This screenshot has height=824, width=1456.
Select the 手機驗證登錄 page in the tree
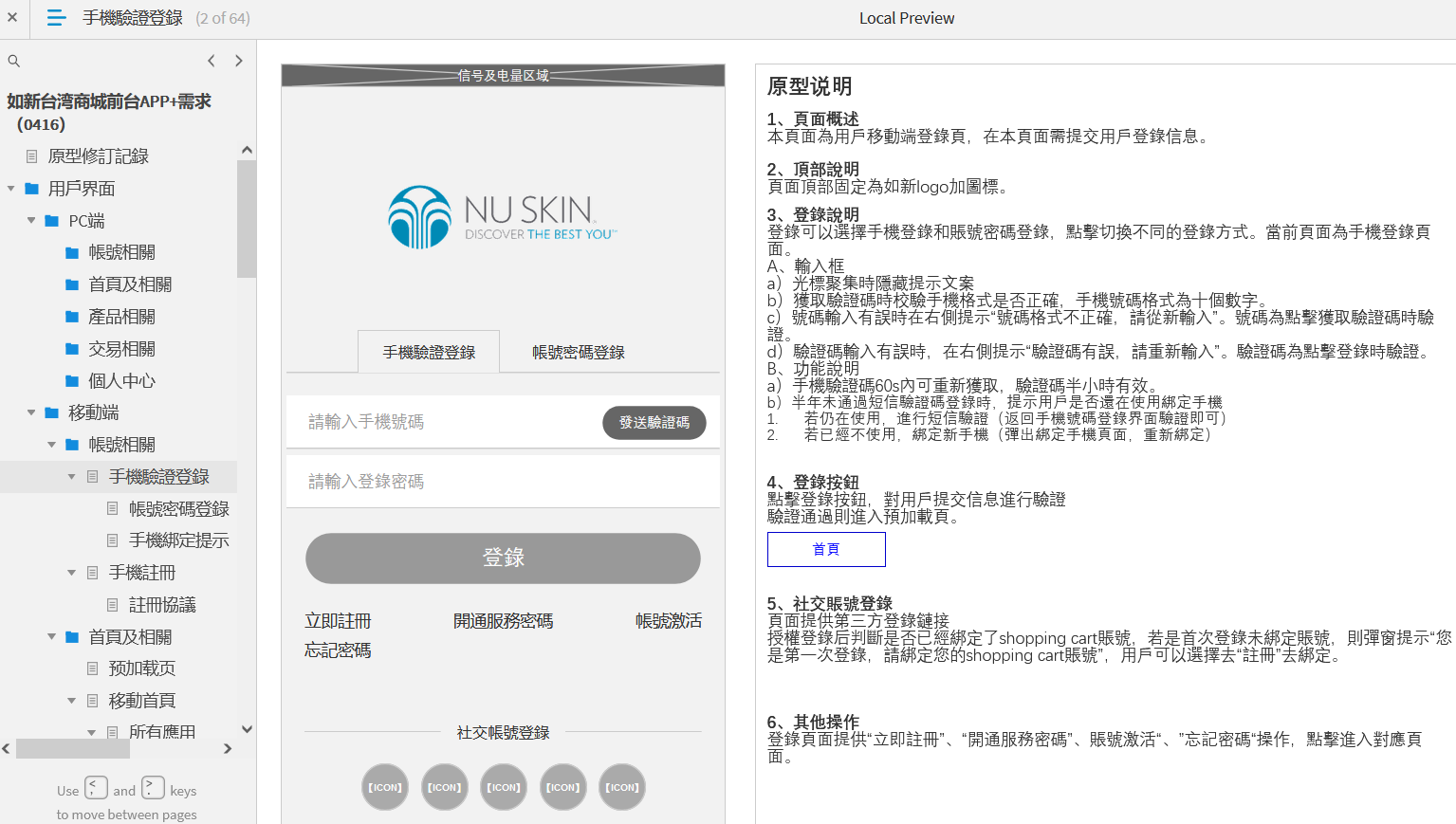[x=159, y=477]
